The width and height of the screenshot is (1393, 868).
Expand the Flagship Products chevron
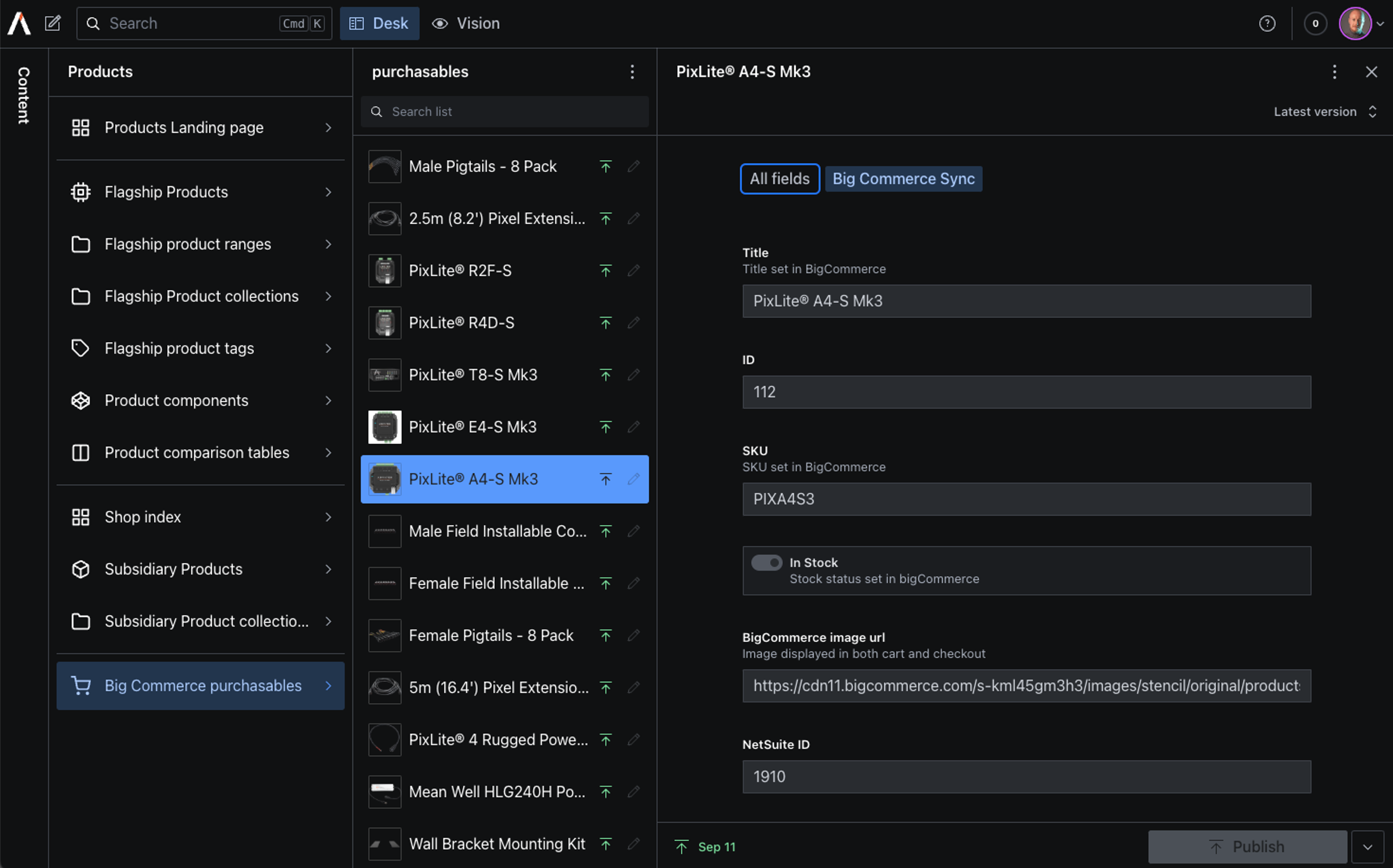pyautogui.click(x=329, y=192)
